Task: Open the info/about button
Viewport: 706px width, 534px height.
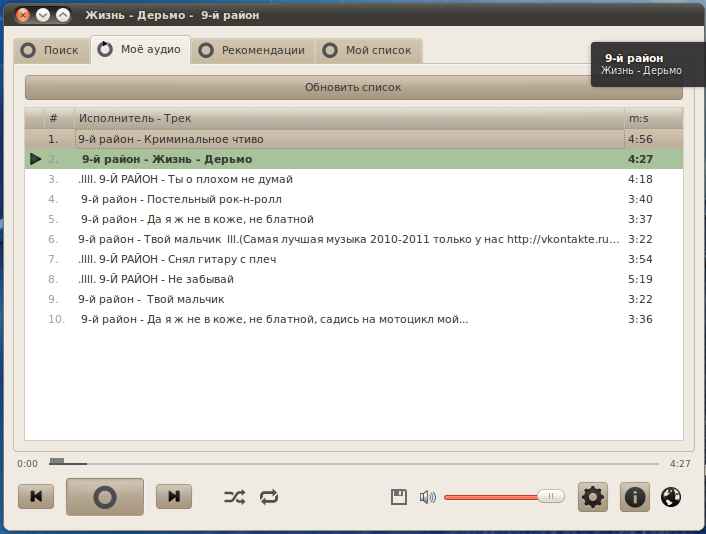Action: pos(635,496)
